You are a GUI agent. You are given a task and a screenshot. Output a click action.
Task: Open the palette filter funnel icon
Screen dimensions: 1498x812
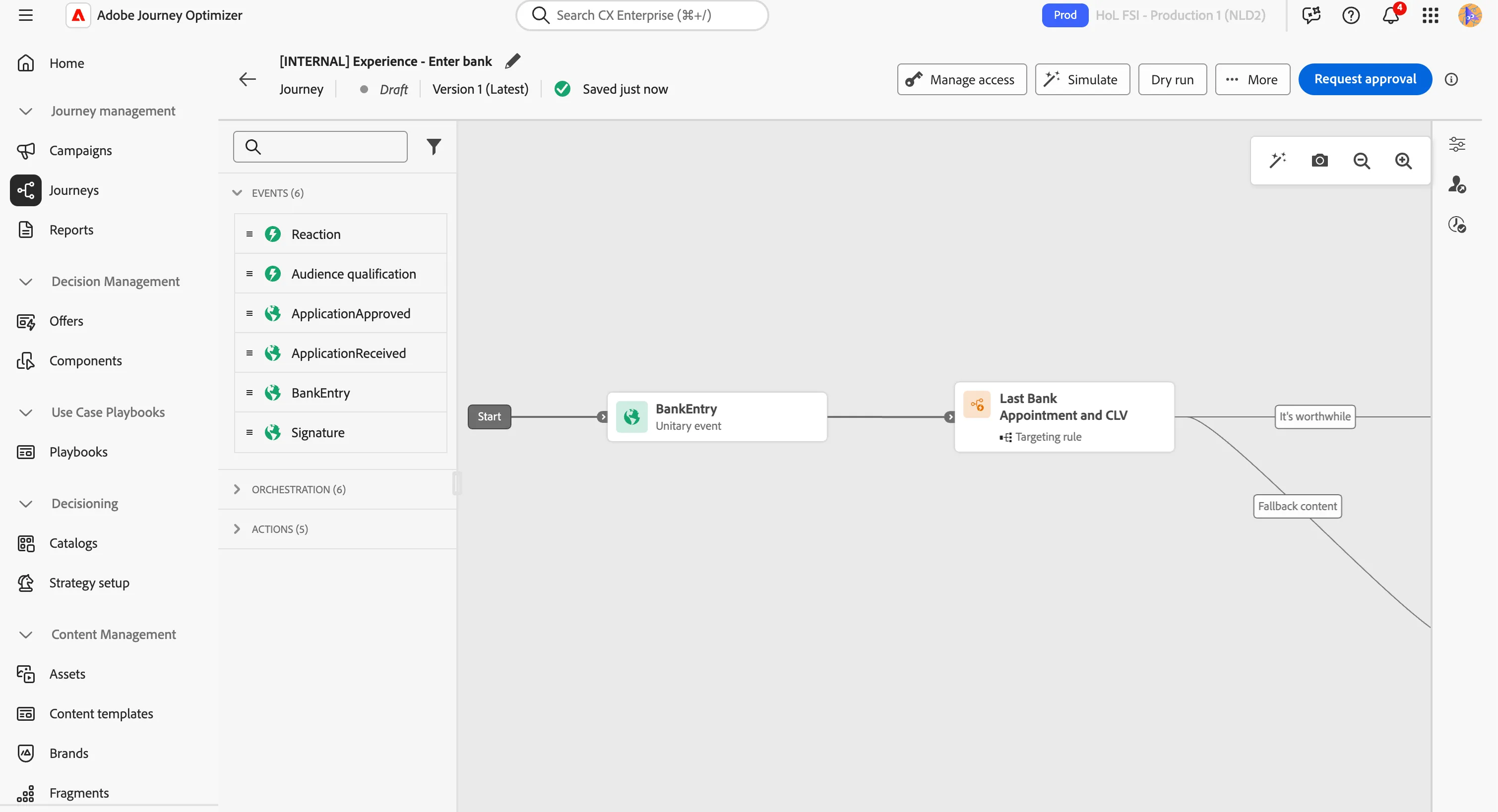434,146
